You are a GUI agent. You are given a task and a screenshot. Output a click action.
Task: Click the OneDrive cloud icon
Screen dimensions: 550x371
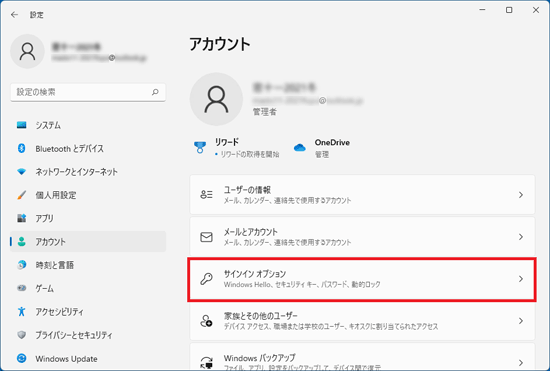click(x=300, y=148)
